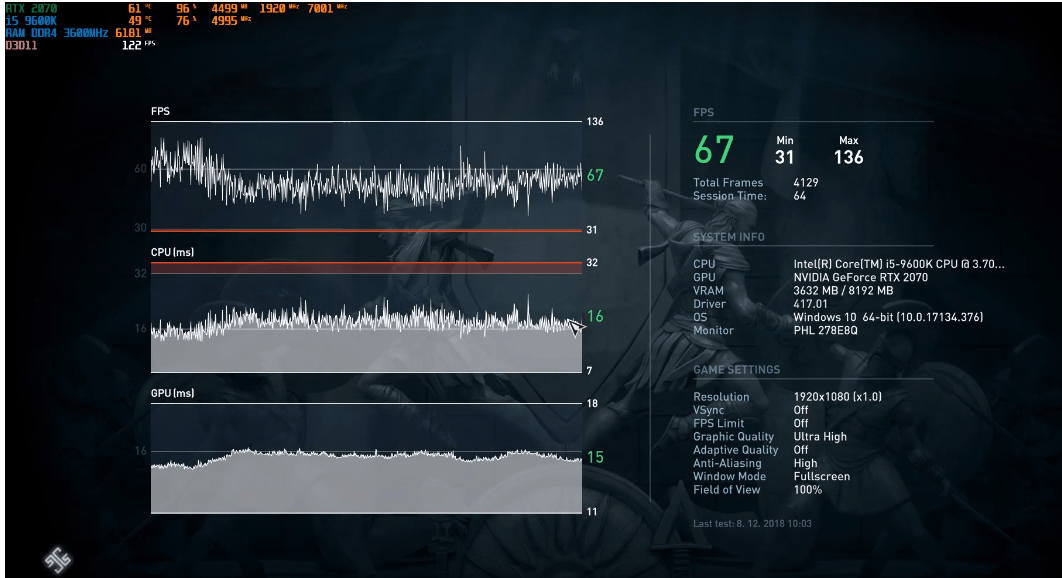1062x578 pixels.
Task: Click the Intel Core i5-9600K CPU value
Action: click(899, 264)
